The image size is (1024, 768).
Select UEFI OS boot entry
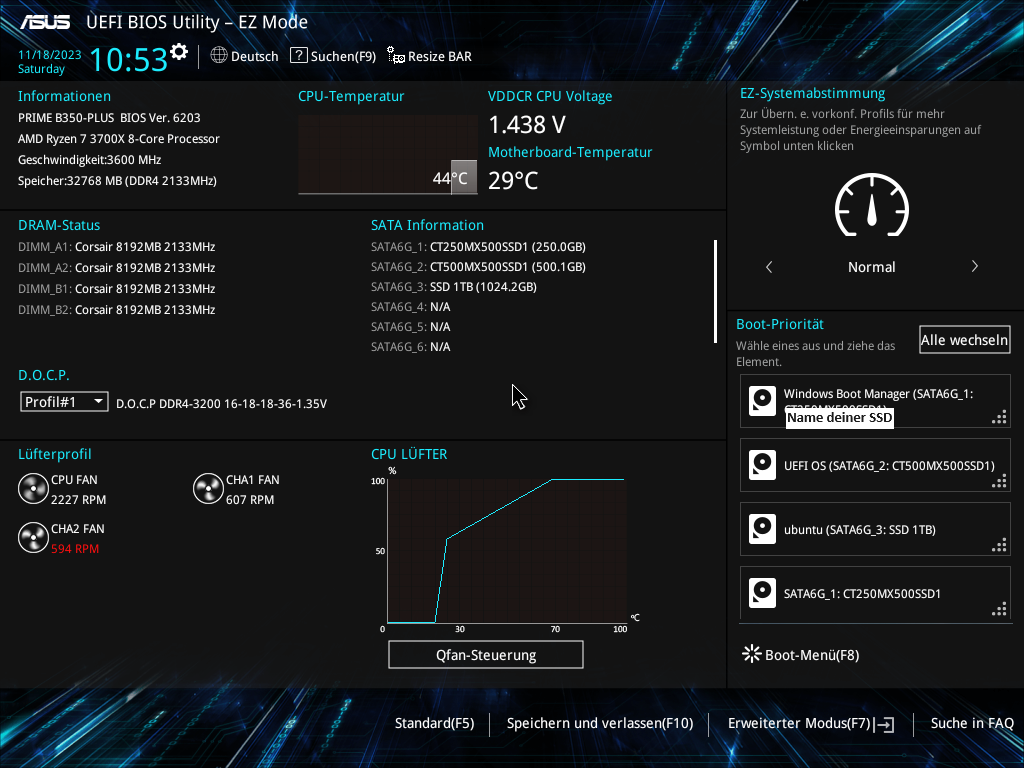[875, 465]
